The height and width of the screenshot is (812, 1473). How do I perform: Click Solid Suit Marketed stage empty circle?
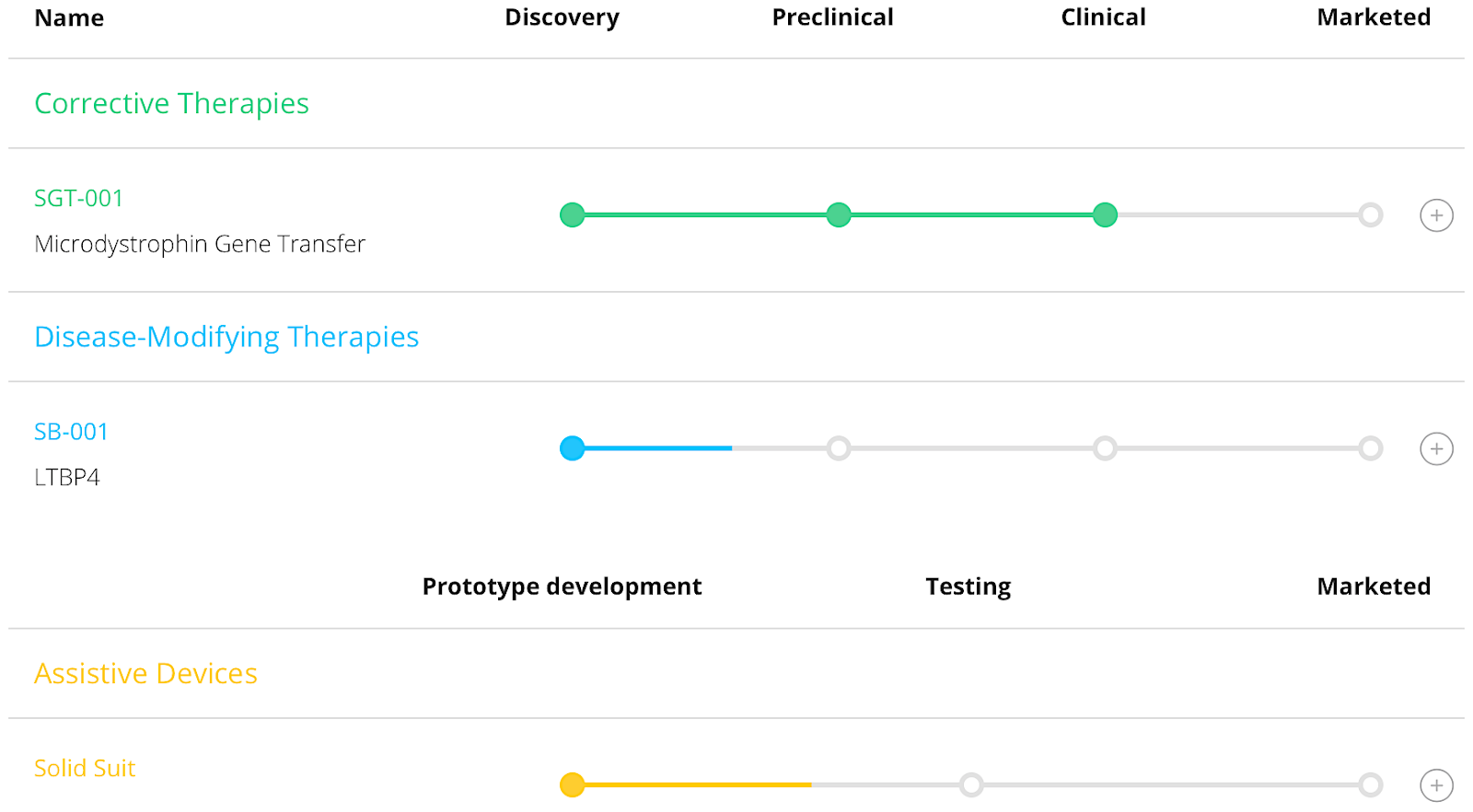1371,785
